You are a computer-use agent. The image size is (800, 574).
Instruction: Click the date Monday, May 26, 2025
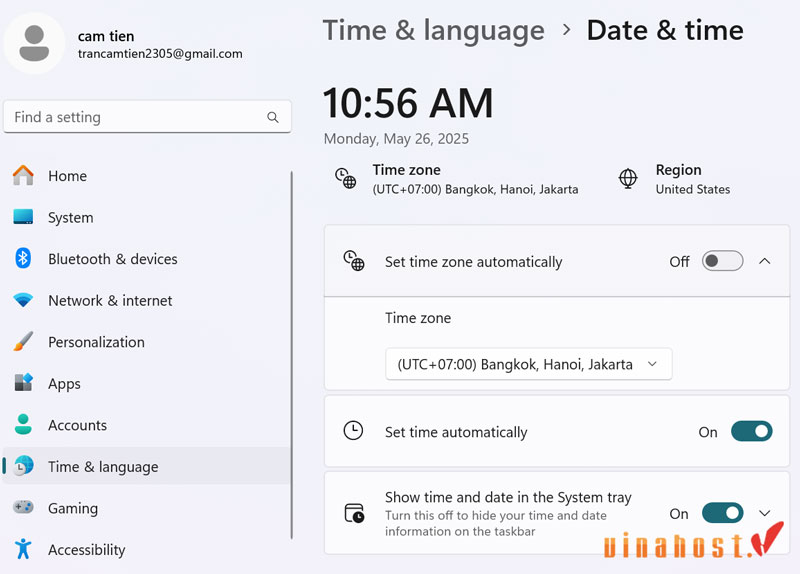[396, 139]
